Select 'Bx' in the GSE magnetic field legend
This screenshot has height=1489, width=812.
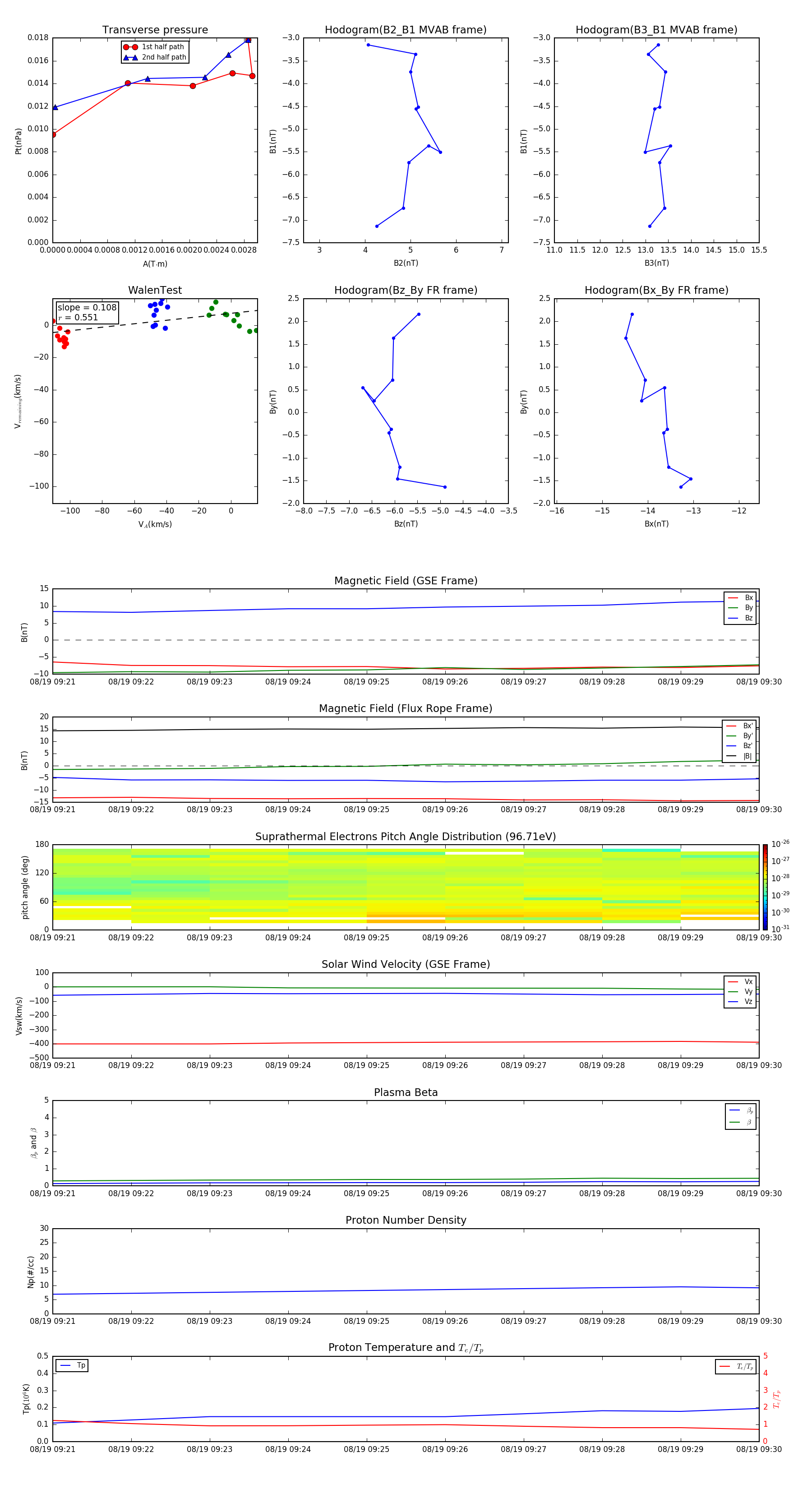740,598
